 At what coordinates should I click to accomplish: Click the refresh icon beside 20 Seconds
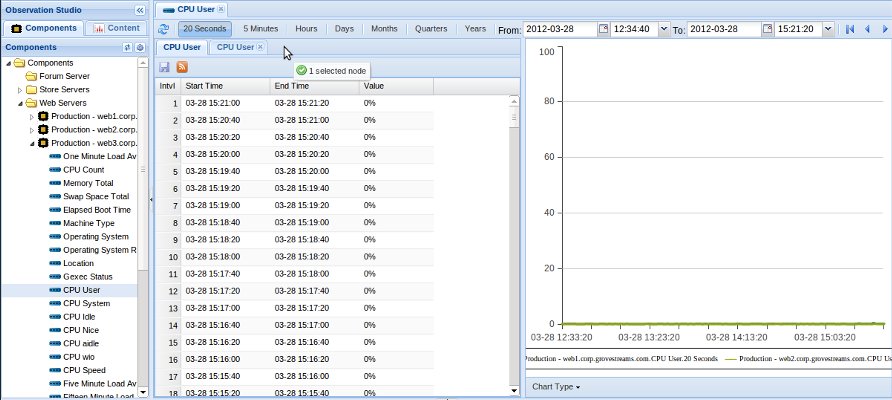[x=164, y=29]
